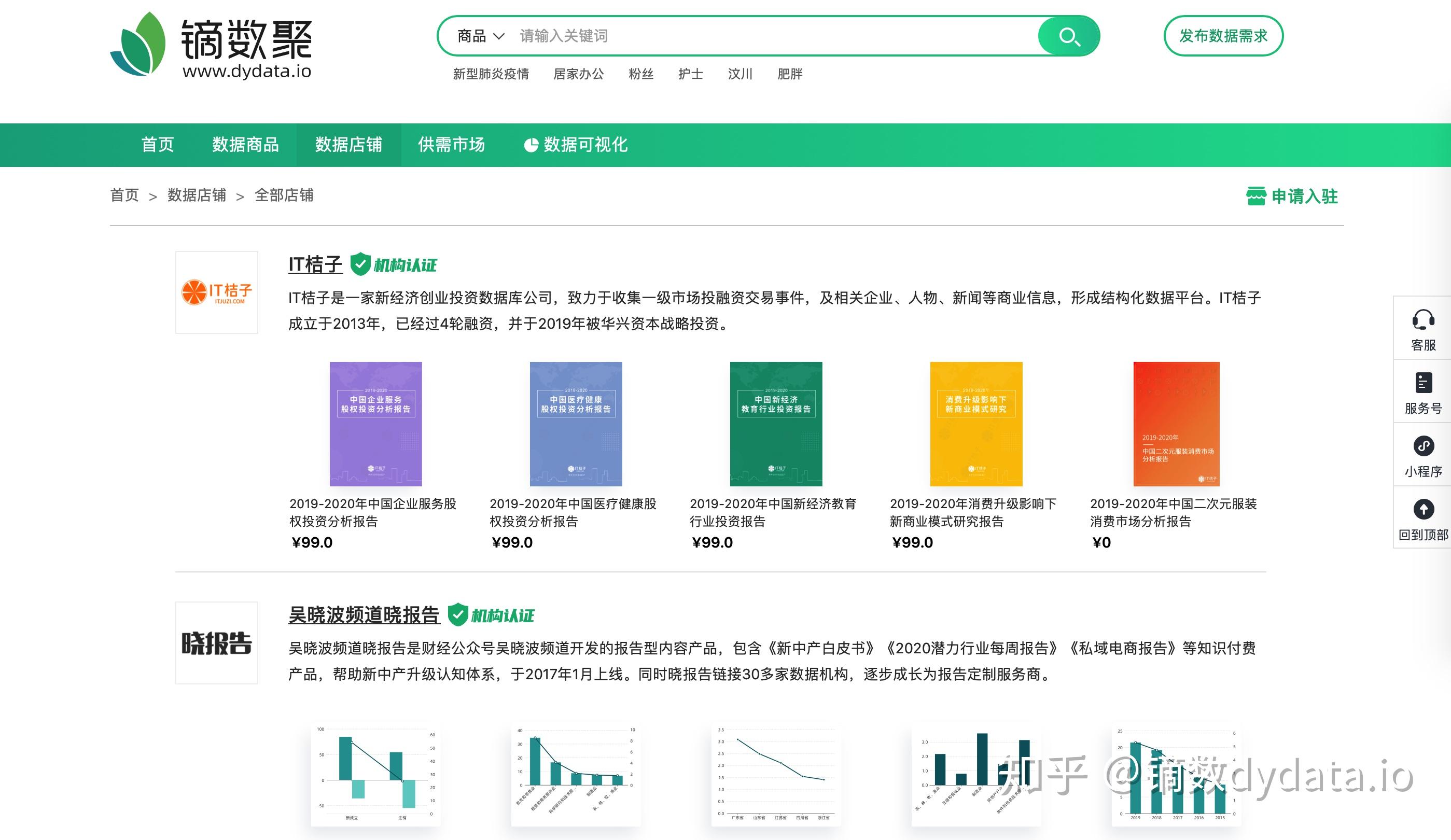Click the Dydata leaf logo

[137, 44]
